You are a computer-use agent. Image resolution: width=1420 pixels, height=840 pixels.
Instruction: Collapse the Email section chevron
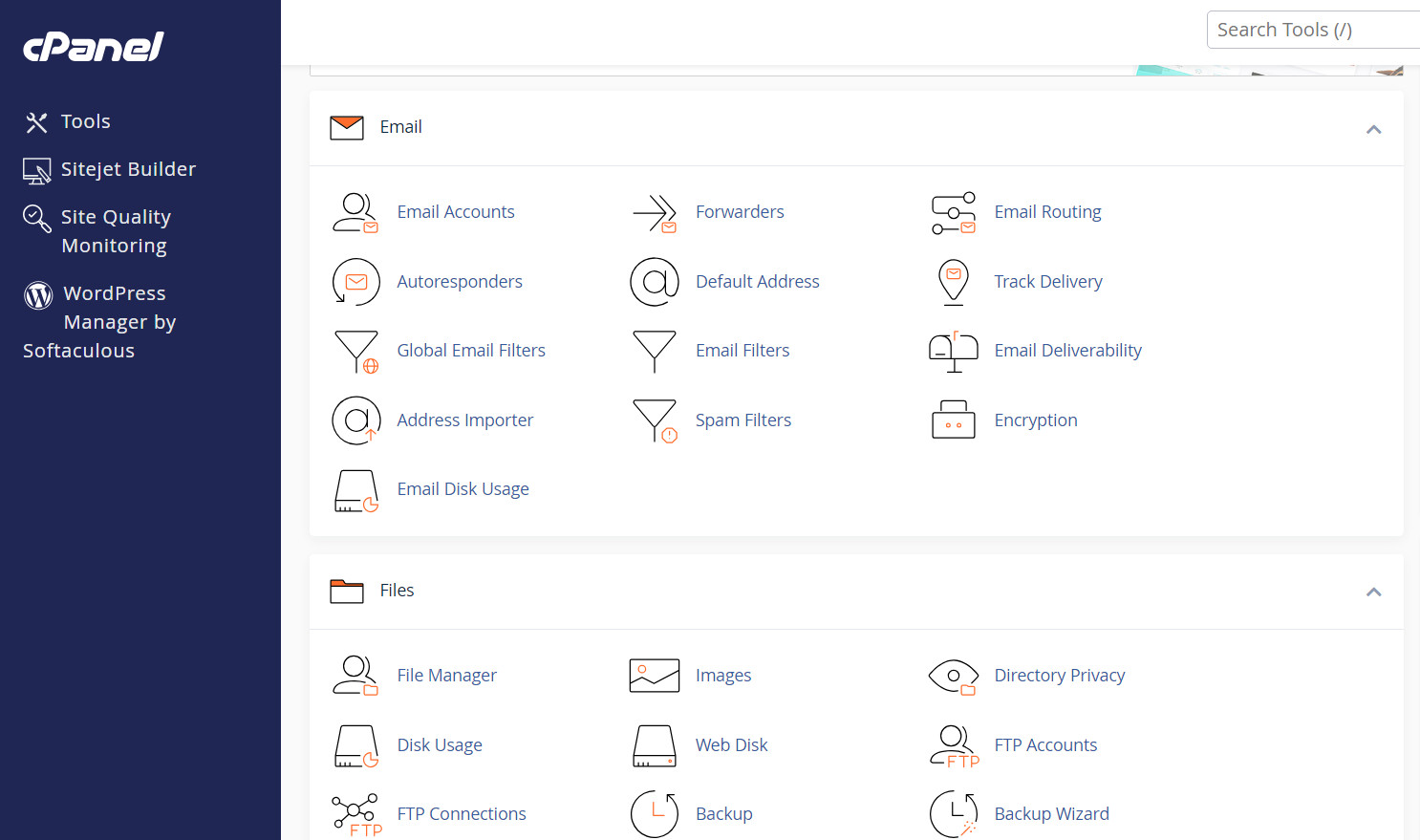click(x=1373, y=129)
